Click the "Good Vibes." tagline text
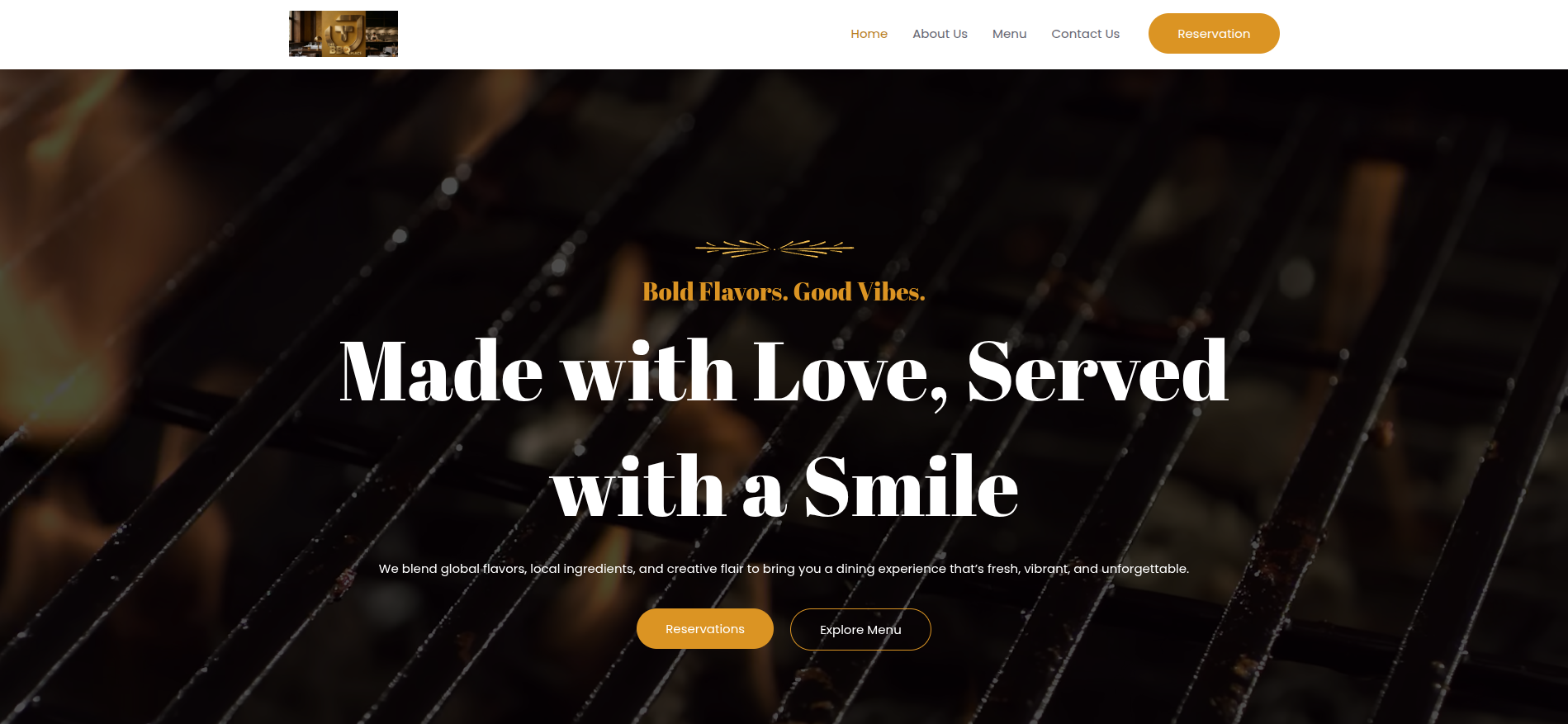Viewport: 1568px width, 724px height. [859, 292]
